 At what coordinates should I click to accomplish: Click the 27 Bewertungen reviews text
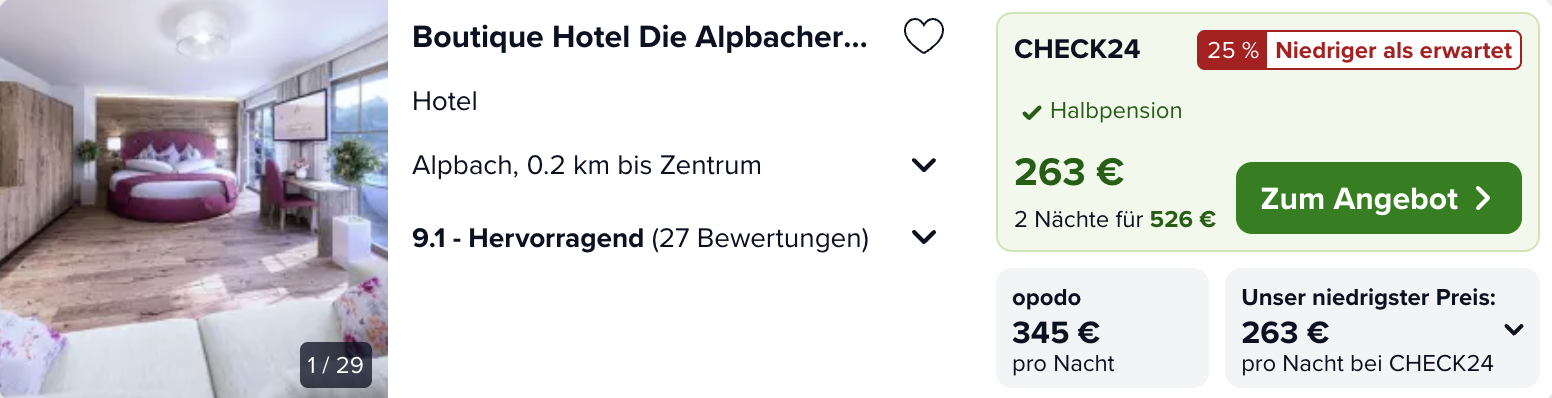tap(759, 238)
